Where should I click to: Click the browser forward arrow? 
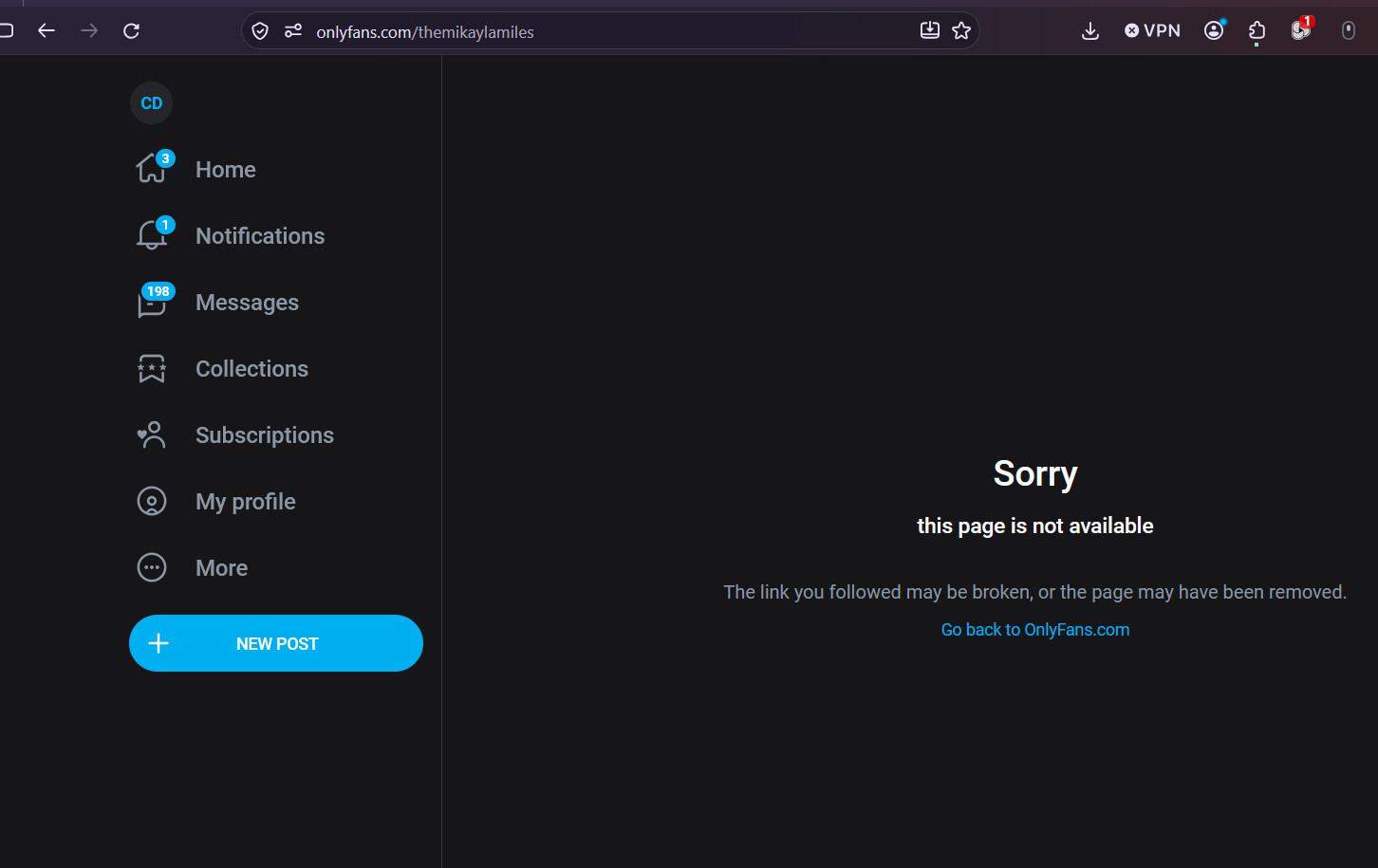(89, 31)
